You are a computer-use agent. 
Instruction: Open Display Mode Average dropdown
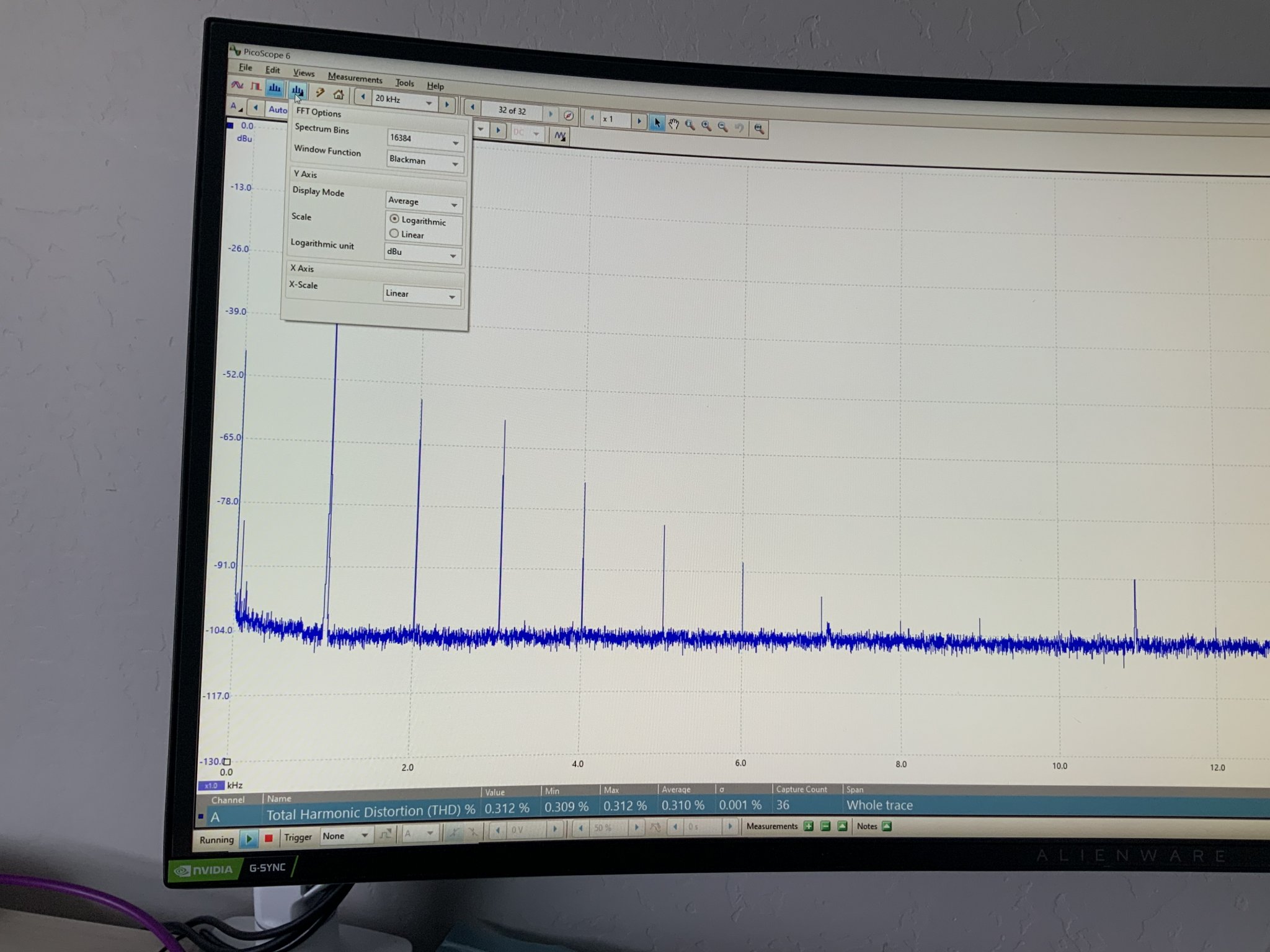pos(423,202)
